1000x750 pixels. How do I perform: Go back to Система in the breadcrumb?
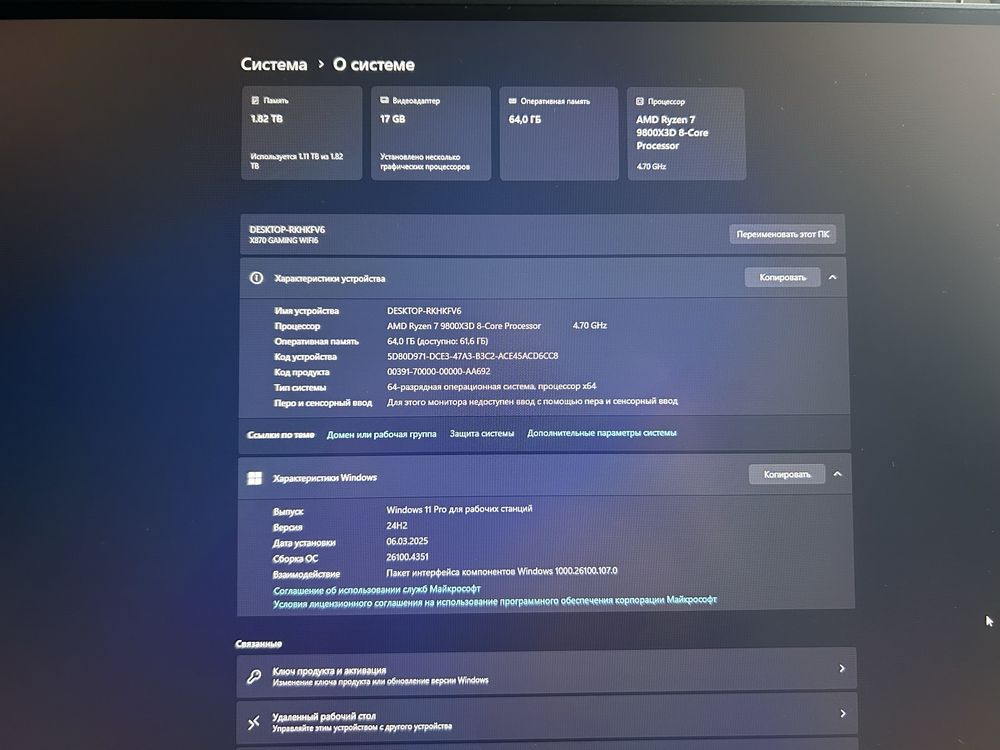pos(274,64)
